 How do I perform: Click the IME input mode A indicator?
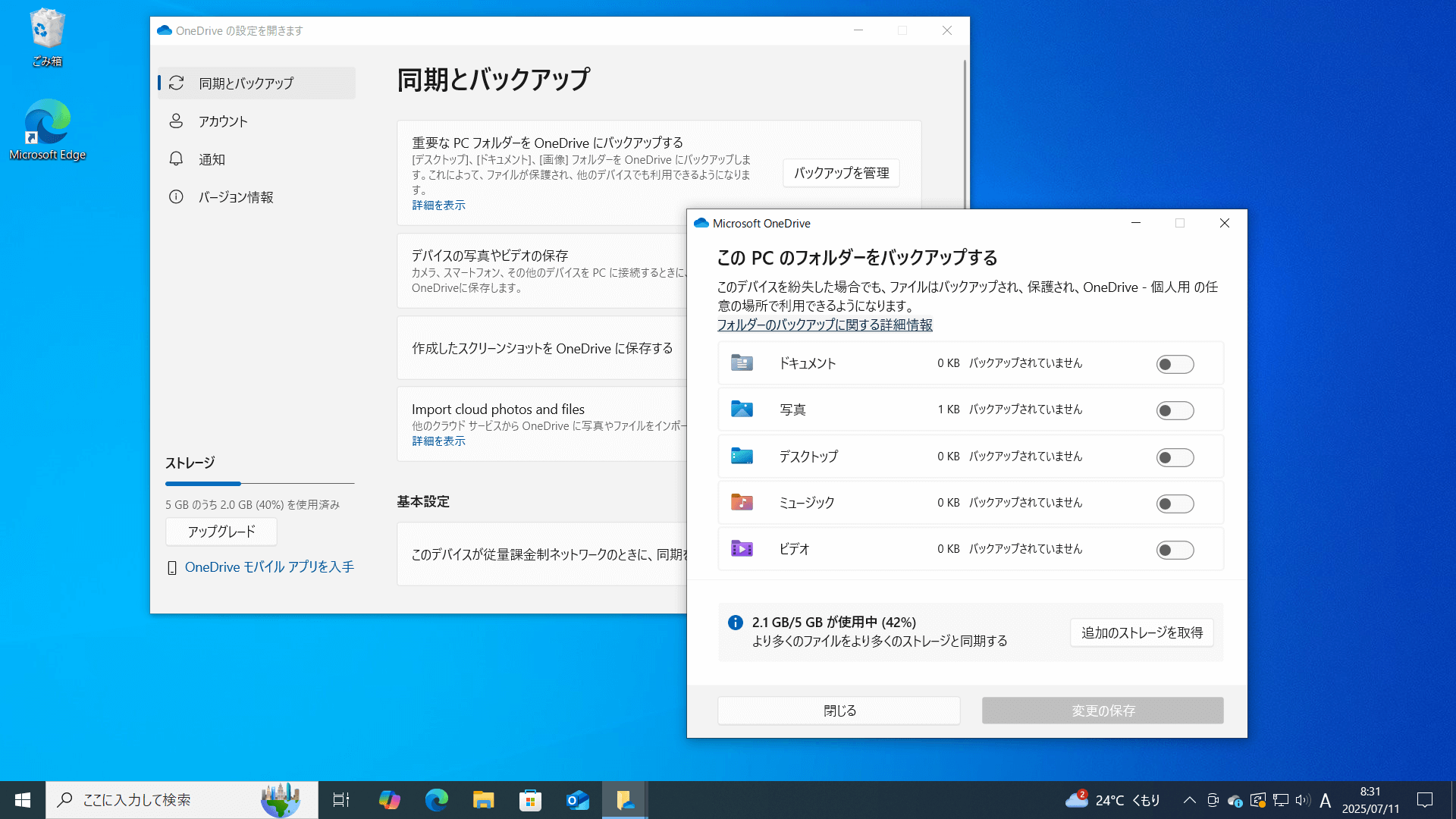point(1326,800)
